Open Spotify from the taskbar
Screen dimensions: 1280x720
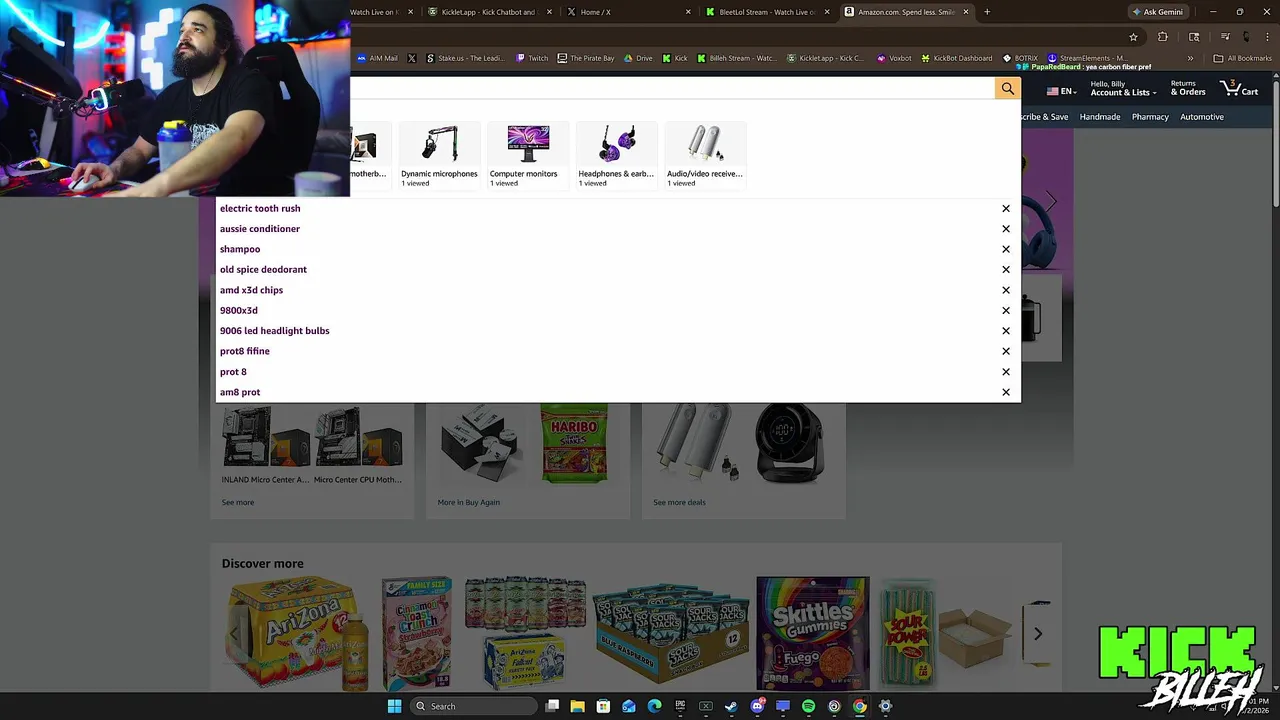click(808, 706)
